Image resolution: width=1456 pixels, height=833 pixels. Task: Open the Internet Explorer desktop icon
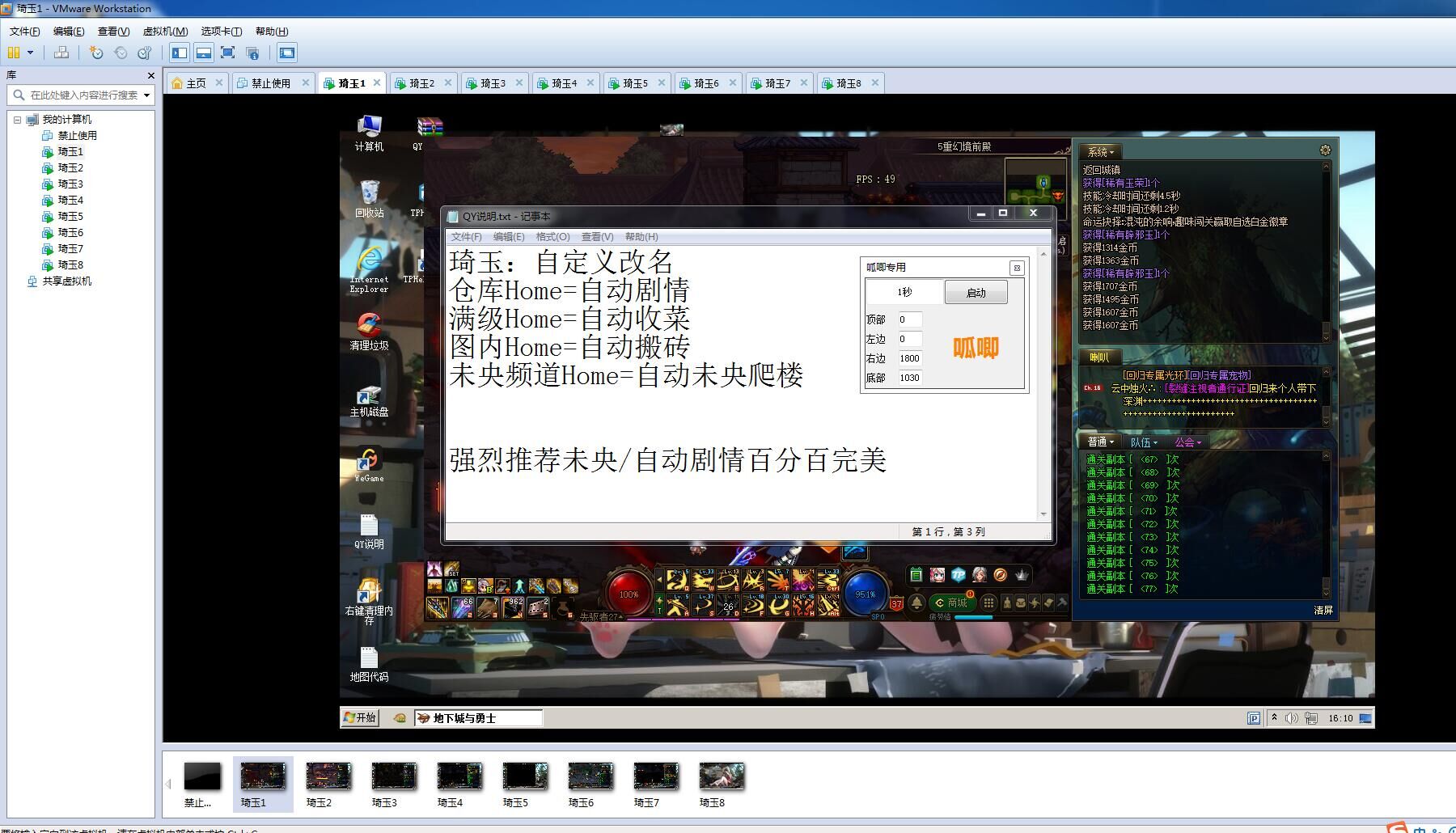[x=369, y=269]
